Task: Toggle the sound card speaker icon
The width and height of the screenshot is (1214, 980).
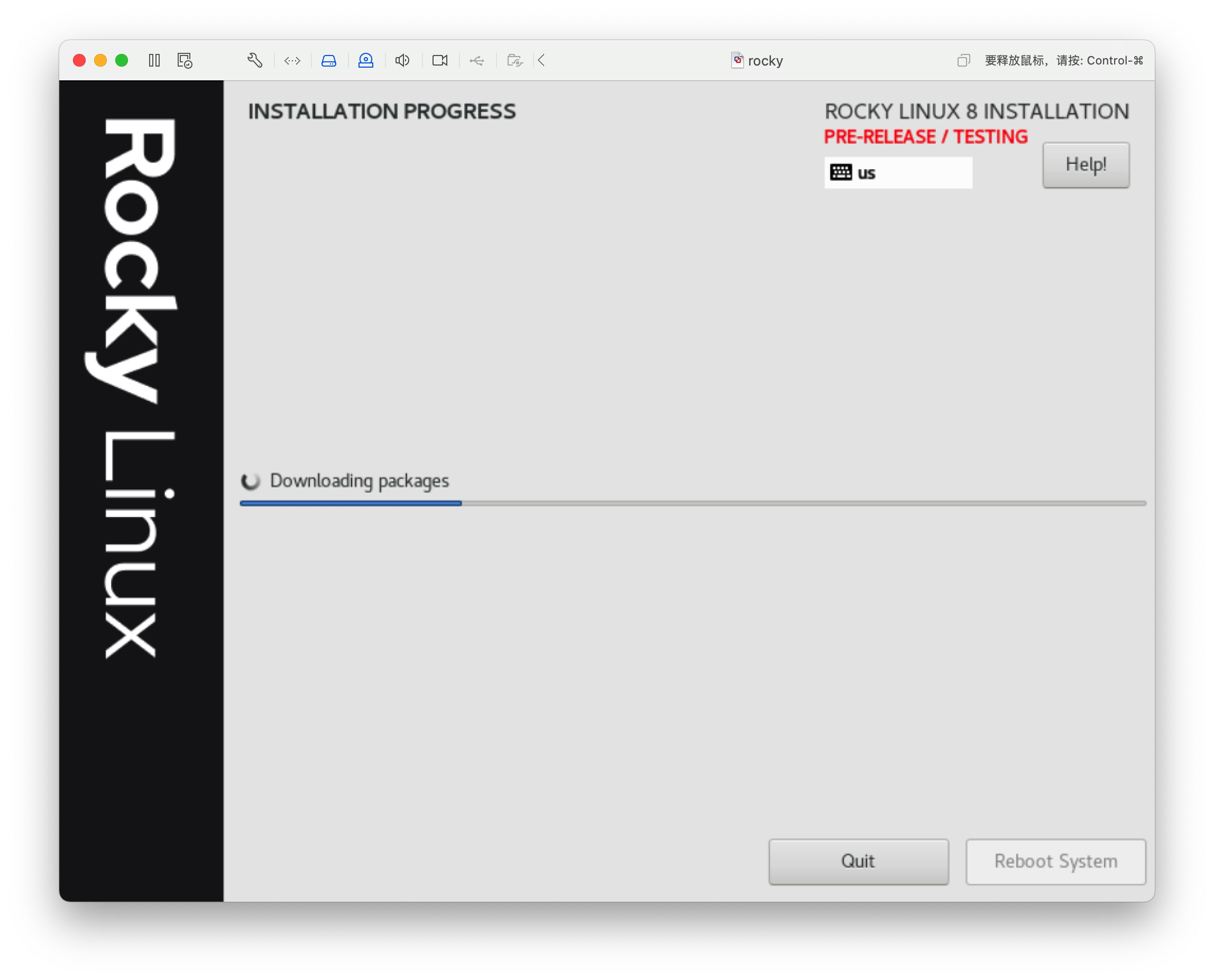Action: point(402,60)
